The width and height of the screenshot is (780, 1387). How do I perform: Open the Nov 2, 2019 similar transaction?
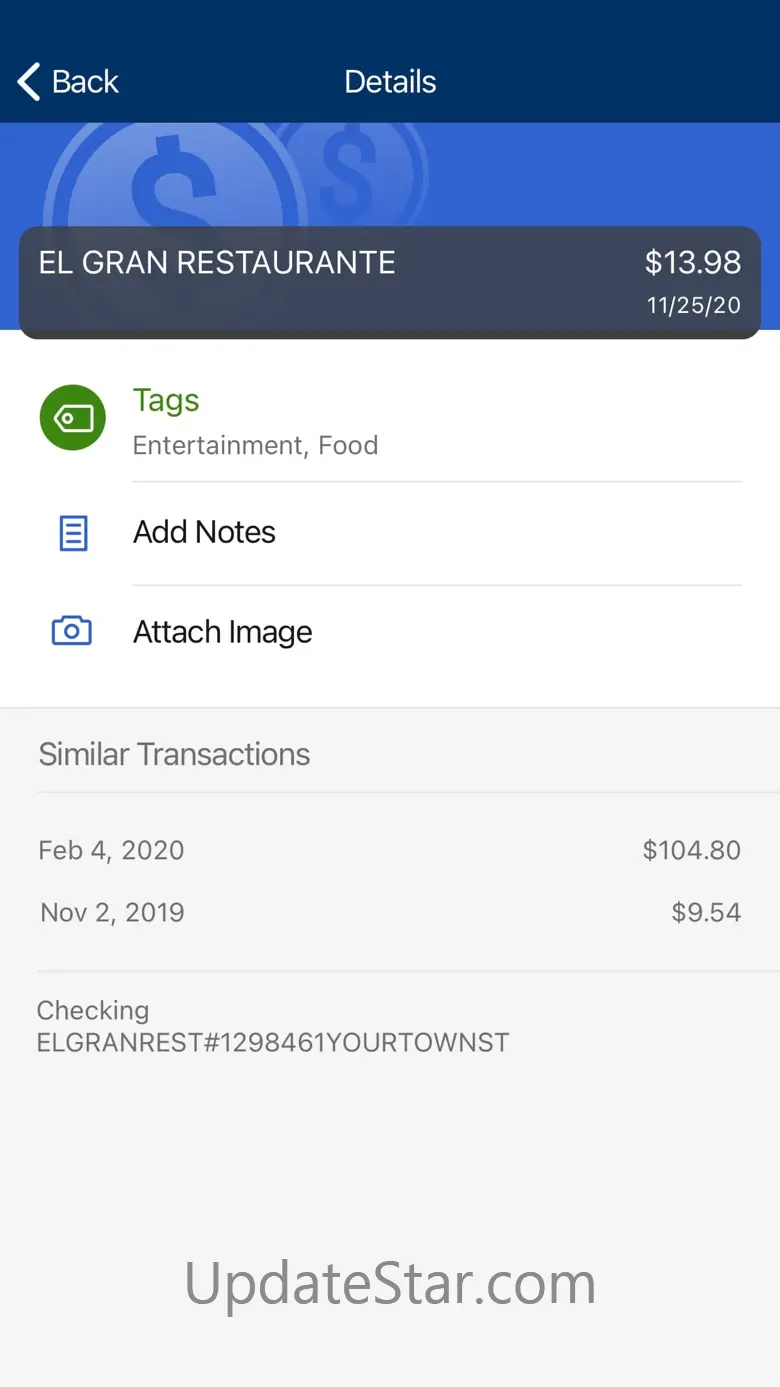click(x=112, y=912)
